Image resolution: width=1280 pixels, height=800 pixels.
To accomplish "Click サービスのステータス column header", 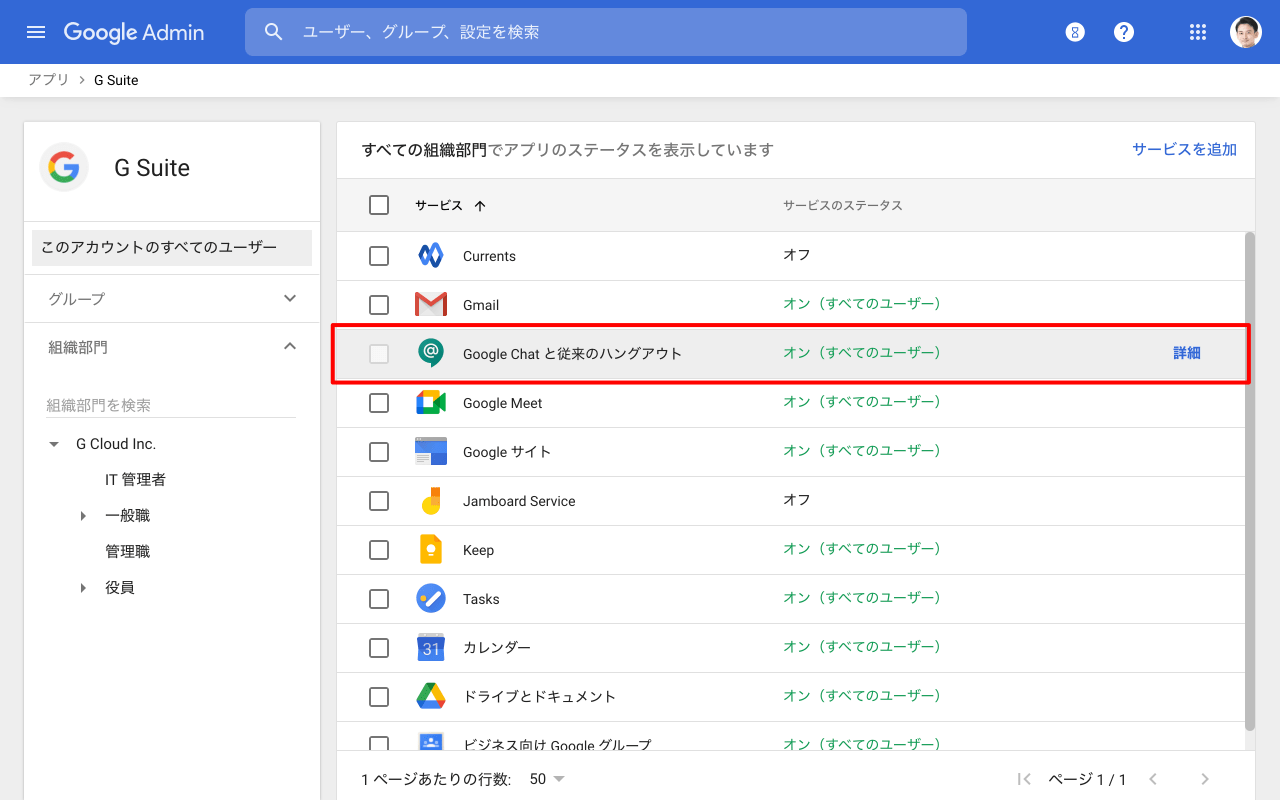I will (x=843, y=205).
